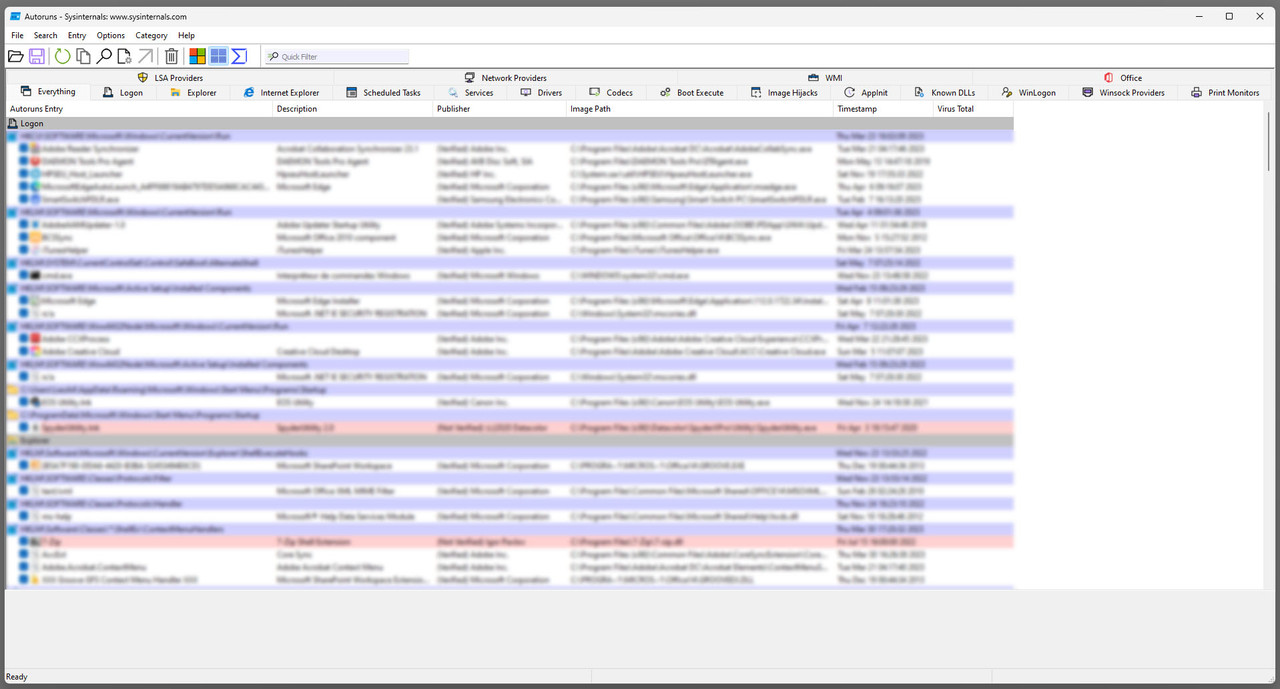Switch to the Known DLLs tab

945,93
